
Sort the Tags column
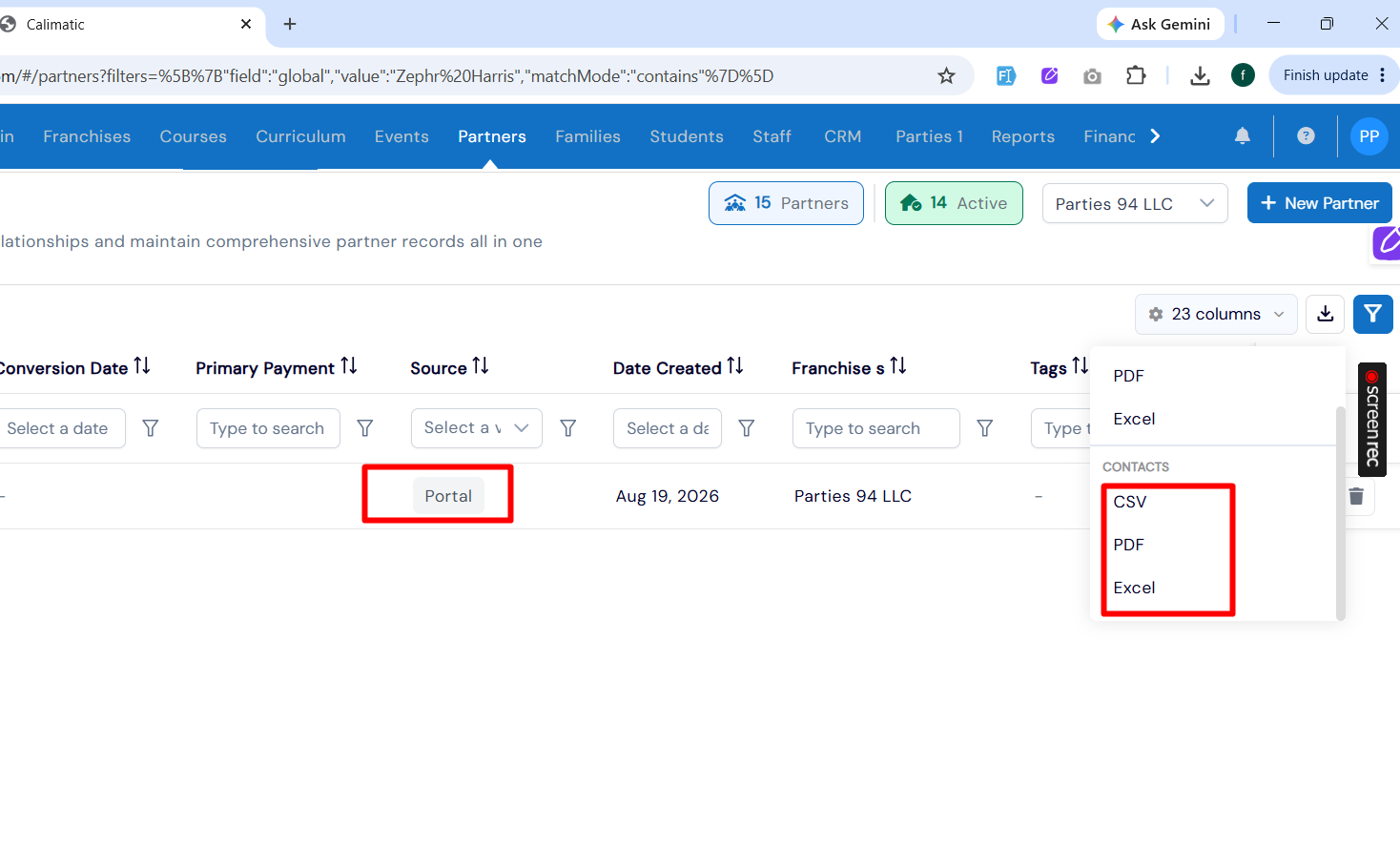click(x=1080, y=366)
